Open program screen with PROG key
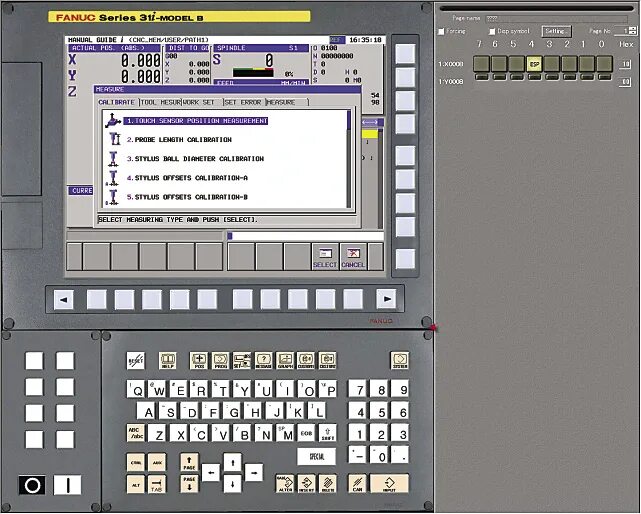 (x=220, y=361)
